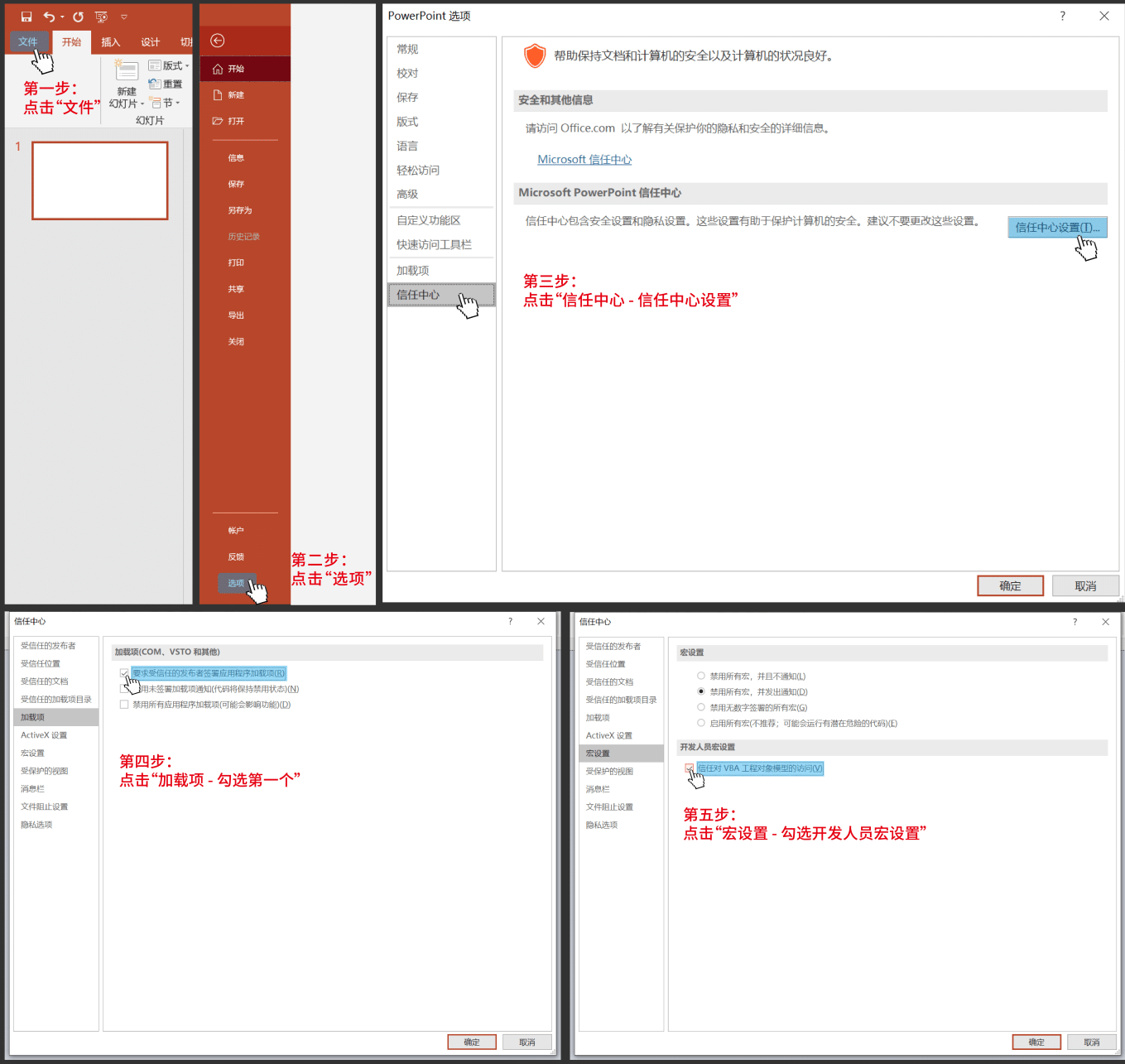Click the backstage back arrow icon
This screenshot has height=1064, width=1125.
click(218, 41)
